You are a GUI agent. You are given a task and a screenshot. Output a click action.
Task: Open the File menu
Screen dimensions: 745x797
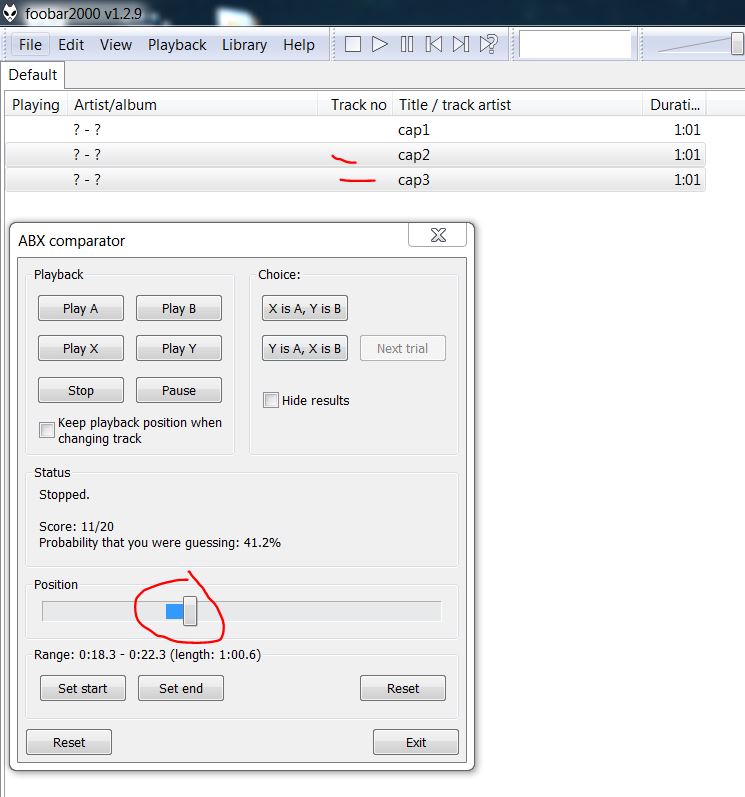[x=30, y=45]
